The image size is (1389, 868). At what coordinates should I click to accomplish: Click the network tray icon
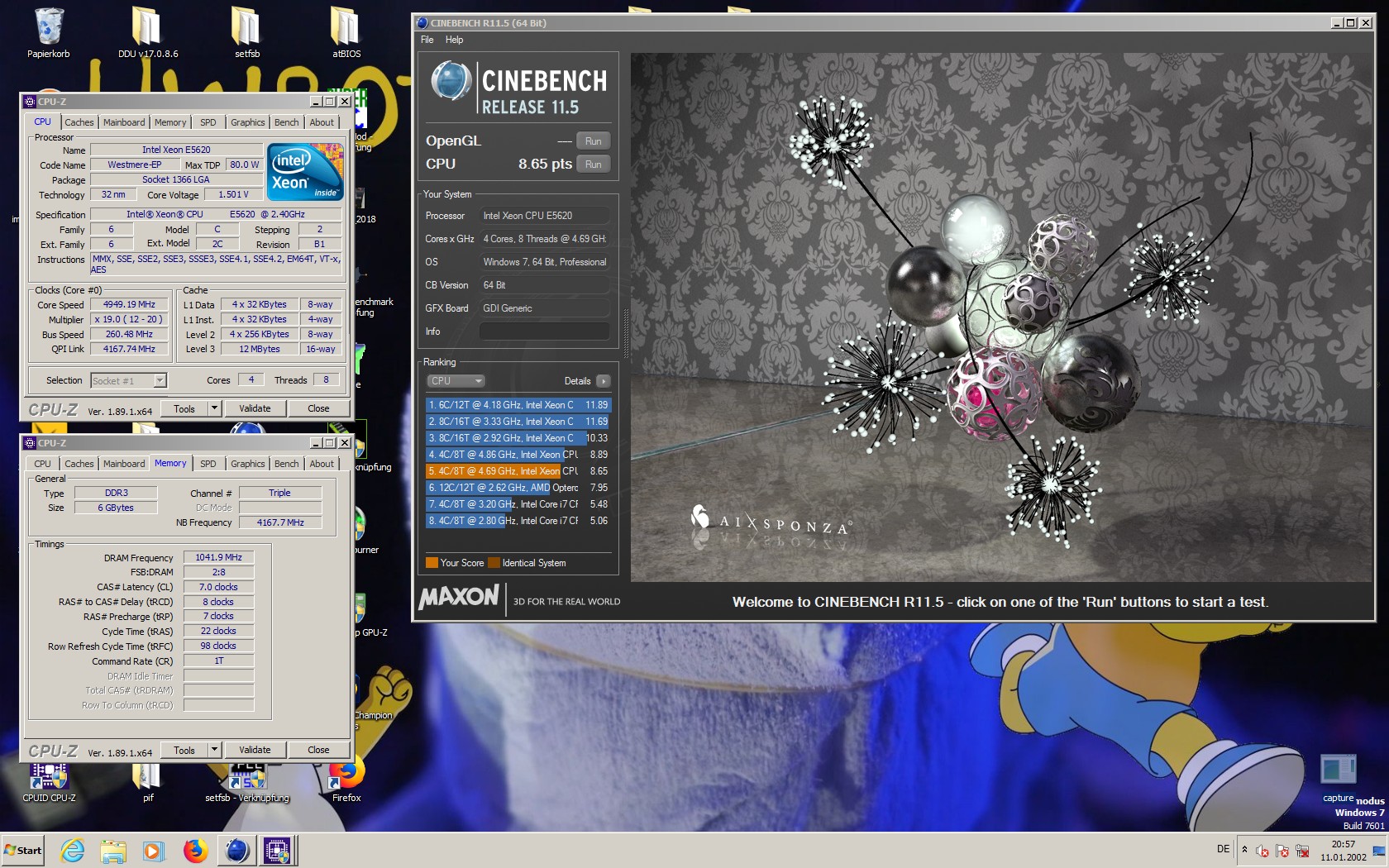(1302, 851)
